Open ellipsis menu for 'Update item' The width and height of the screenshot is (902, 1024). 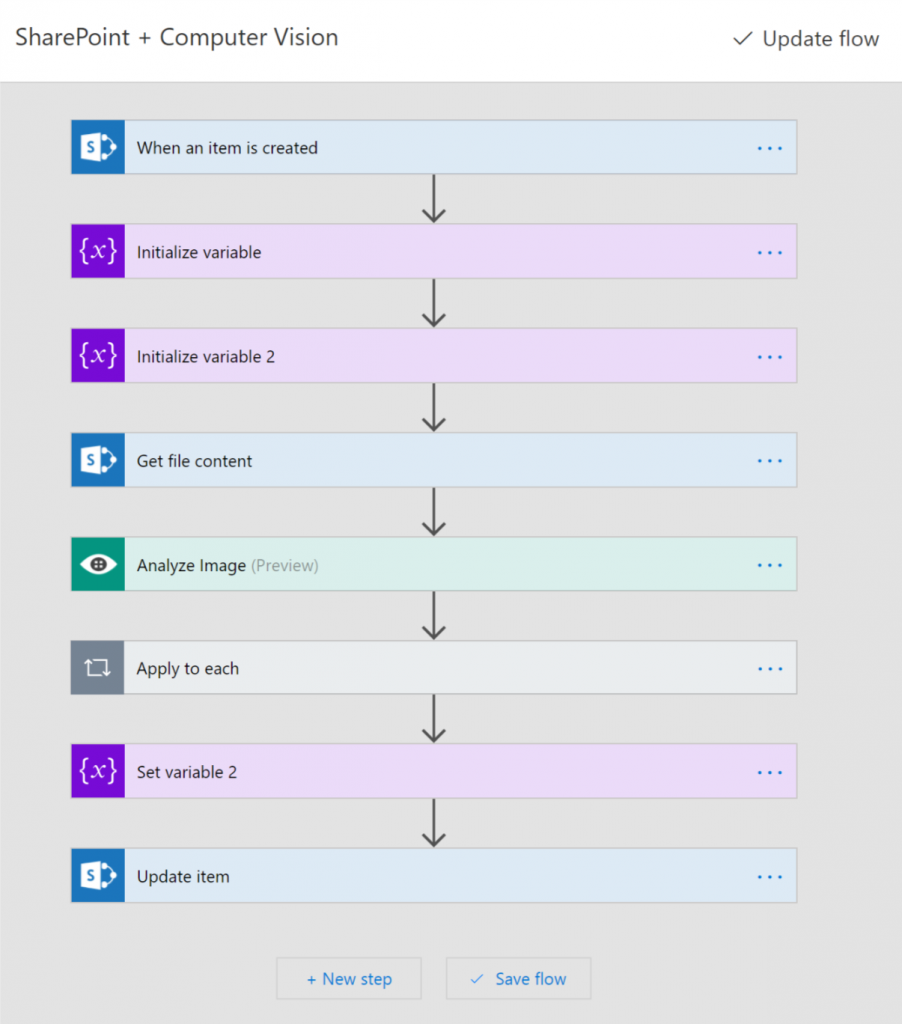(x=769, y=877)
